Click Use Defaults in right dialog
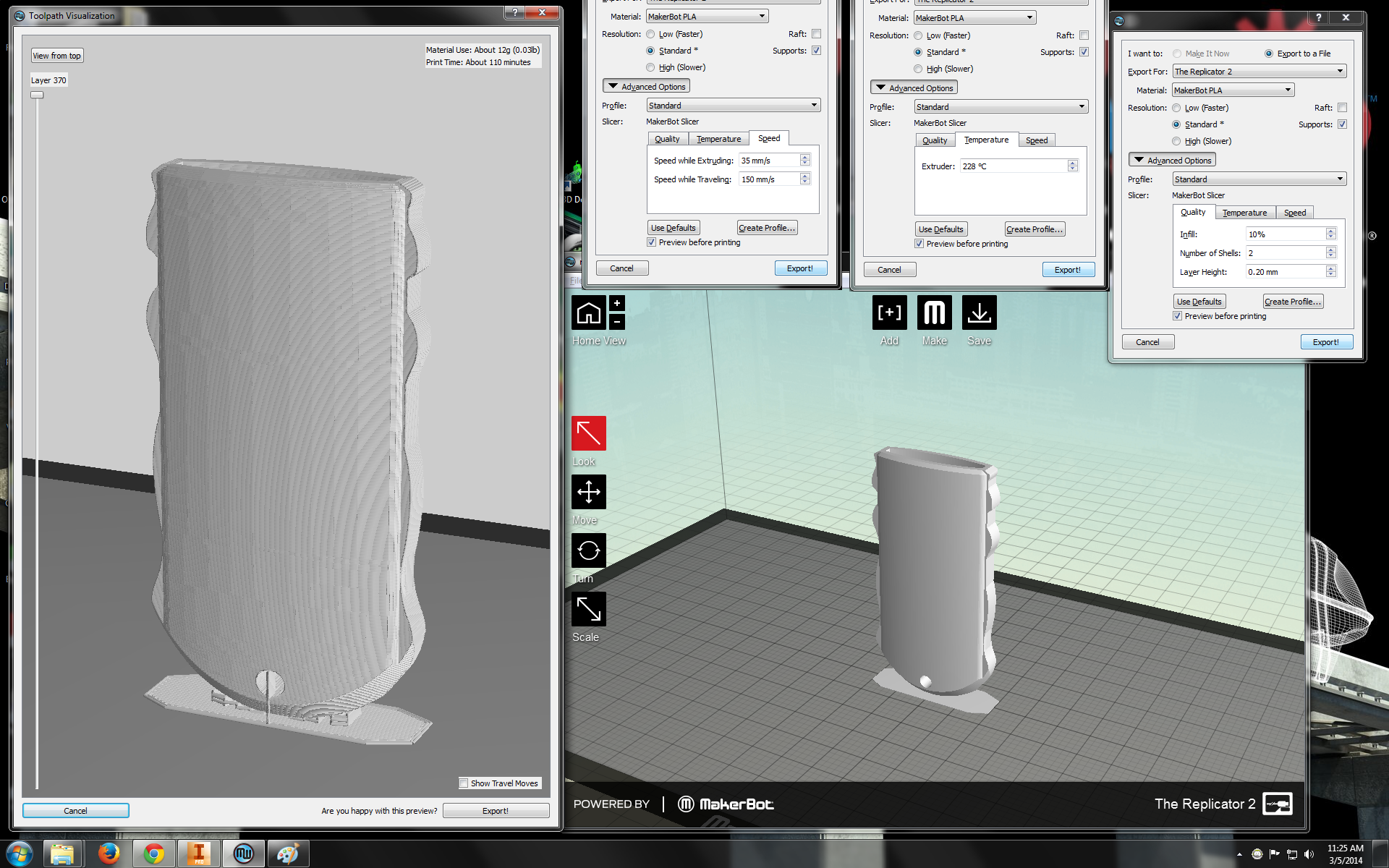Screen dimensions: 1389x868 point(1199,302)
